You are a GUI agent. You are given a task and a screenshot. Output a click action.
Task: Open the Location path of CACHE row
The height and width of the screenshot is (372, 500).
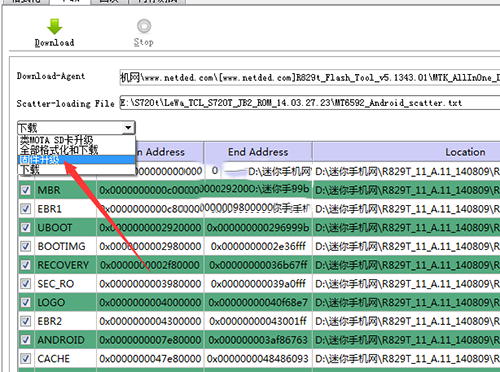point(407,358)
